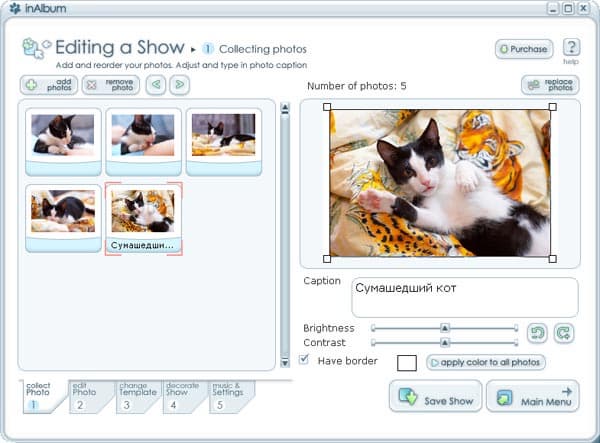Image resolution: width=600 pixels, height=443 pixels.
Task: Open help with the question mark
Action: 571,47
